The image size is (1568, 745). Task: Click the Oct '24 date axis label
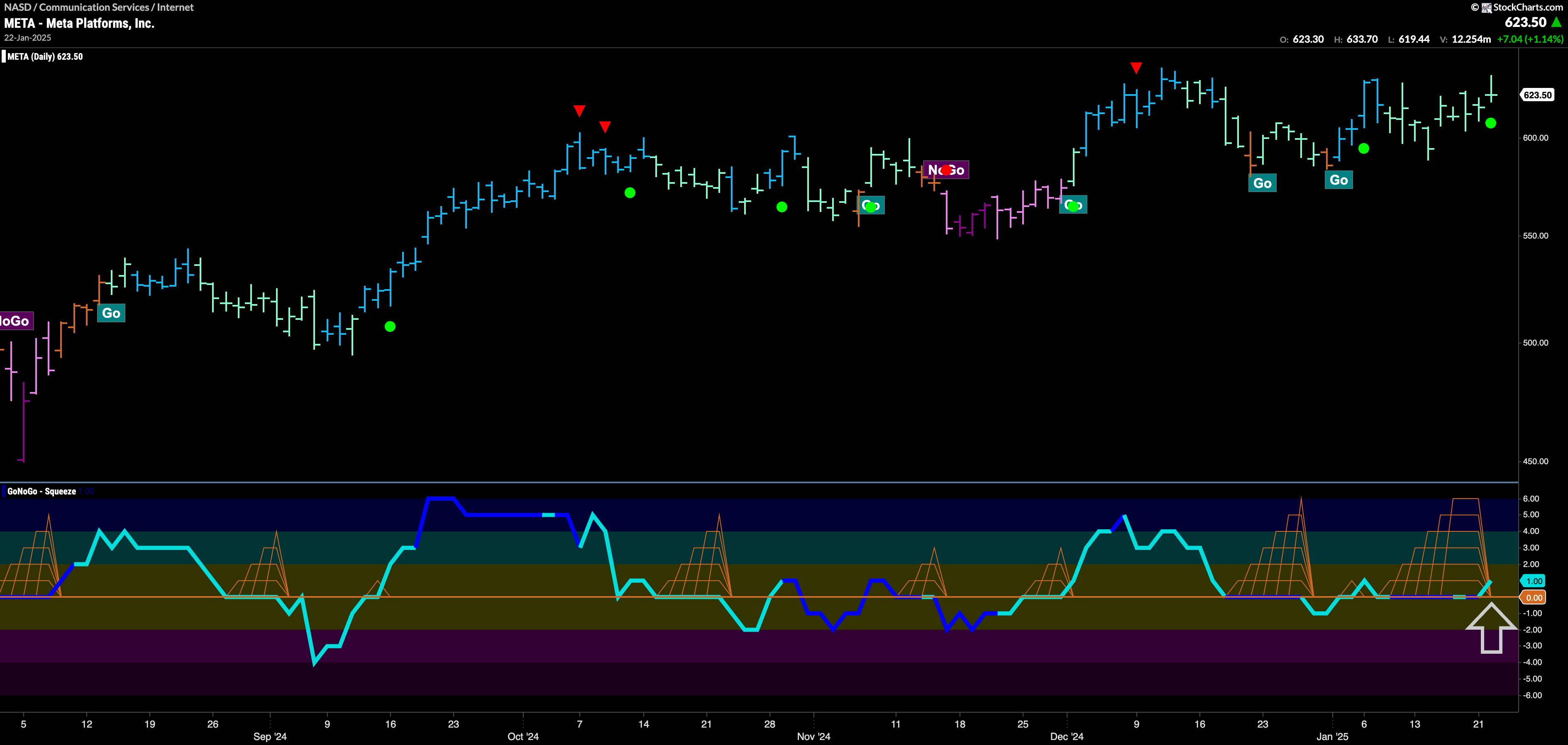point(523,736)
